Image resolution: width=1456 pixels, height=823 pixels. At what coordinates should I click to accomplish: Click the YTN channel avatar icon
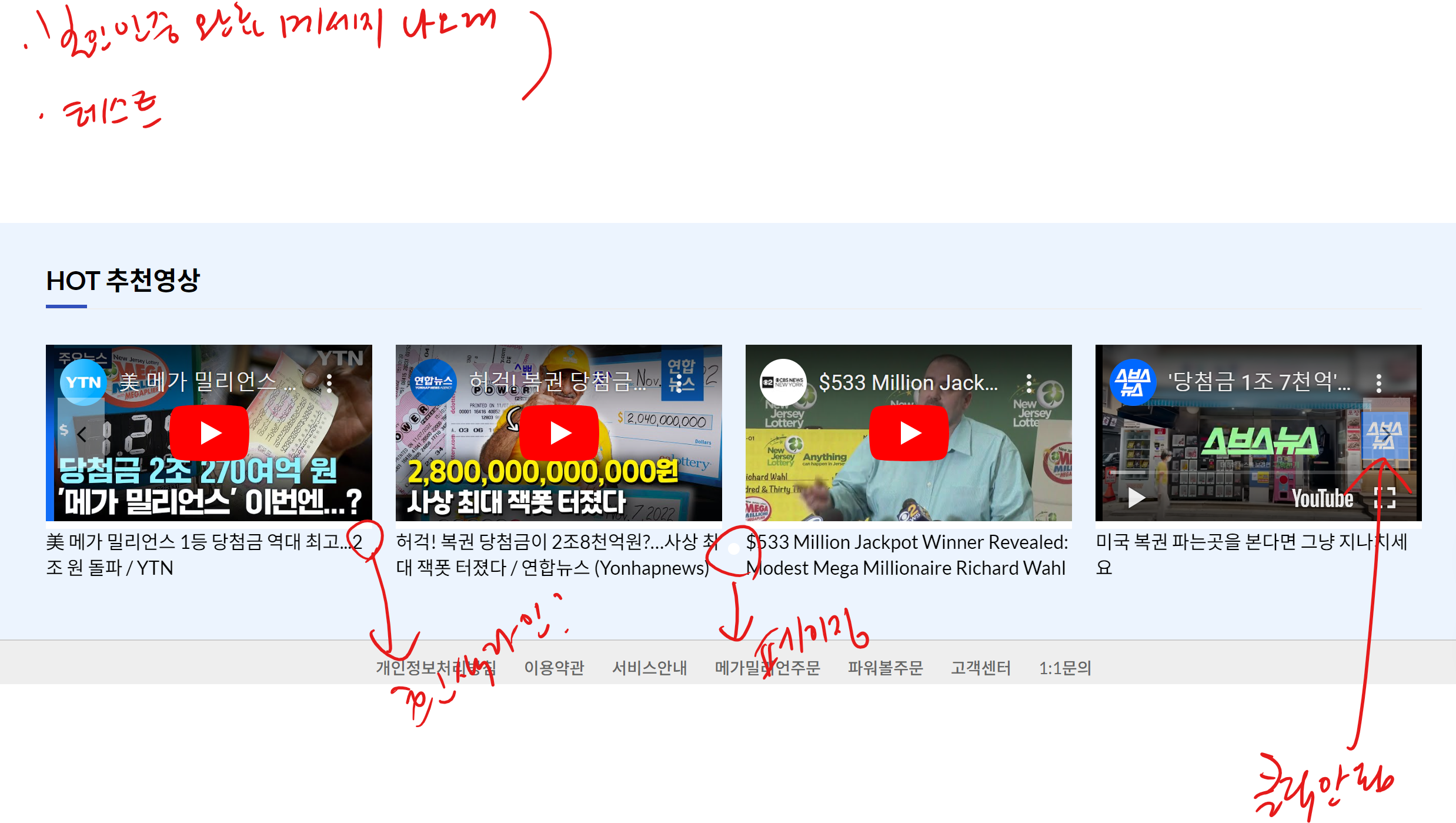coord(83,382)
